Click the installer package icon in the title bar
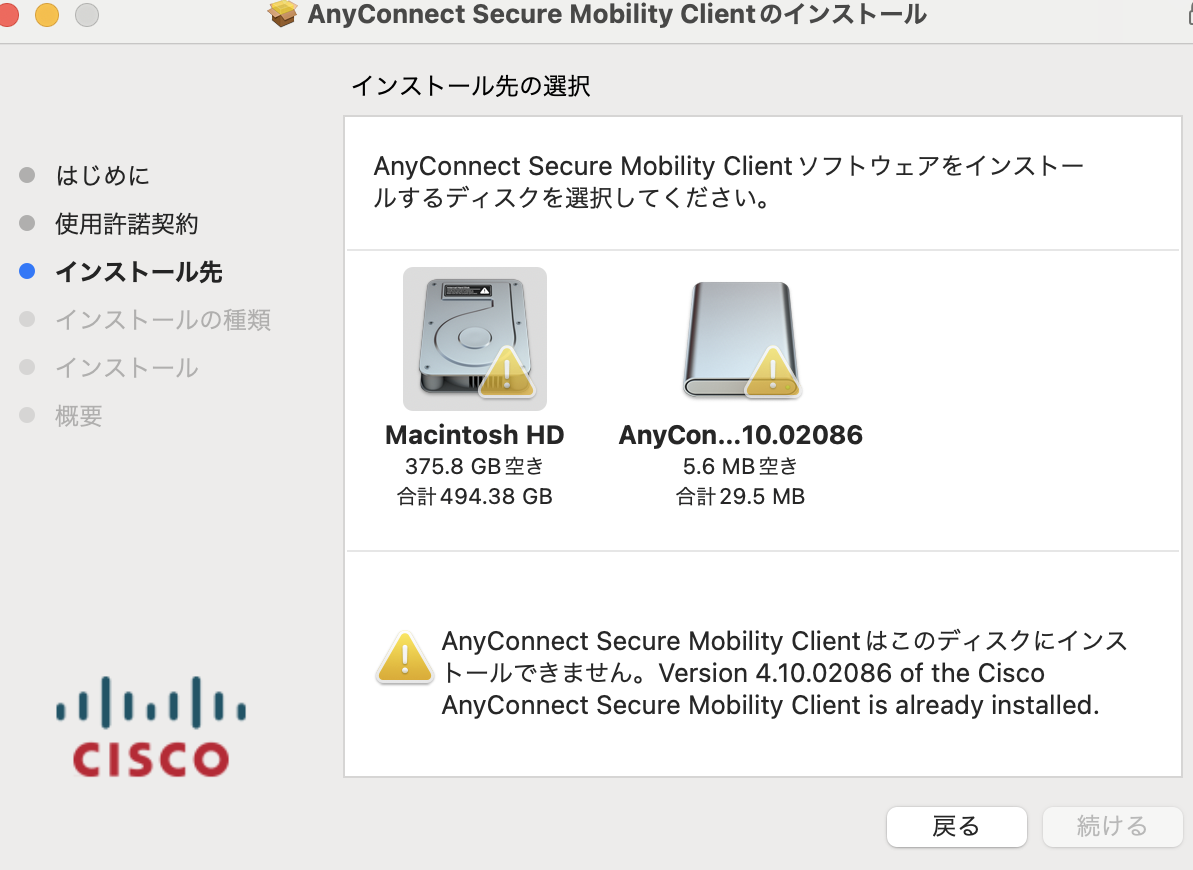 click(x=283, y=15)
